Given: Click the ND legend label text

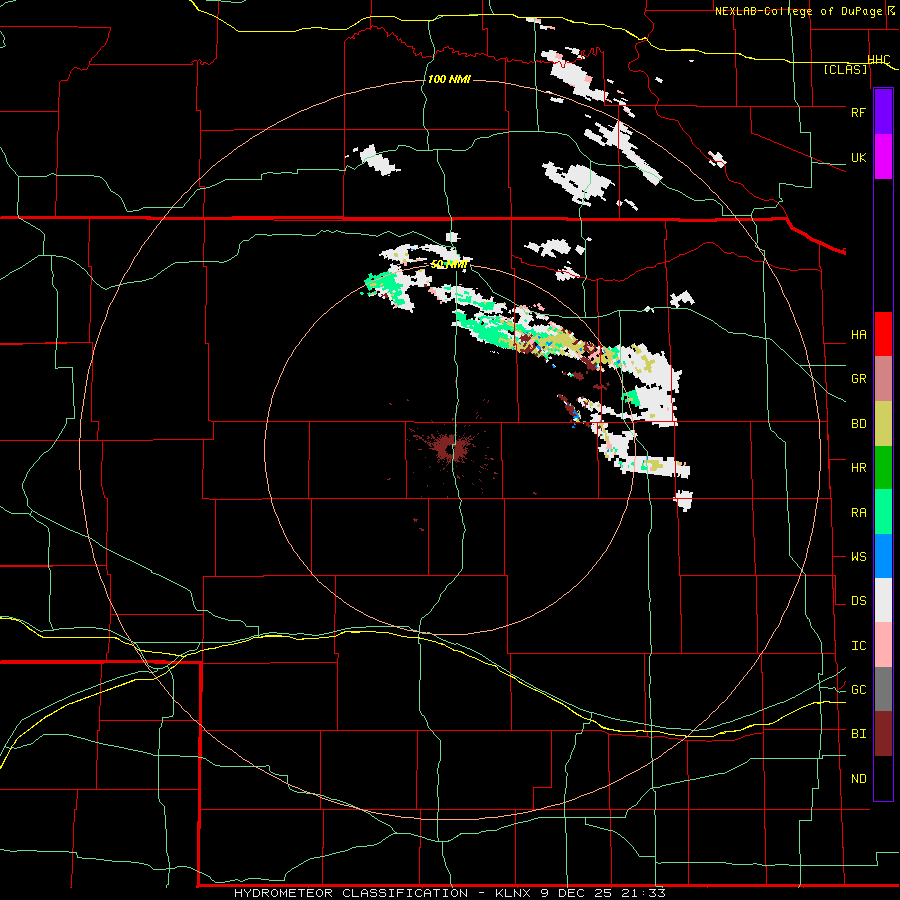Looking at the screenshot, I should click(858, 779).
